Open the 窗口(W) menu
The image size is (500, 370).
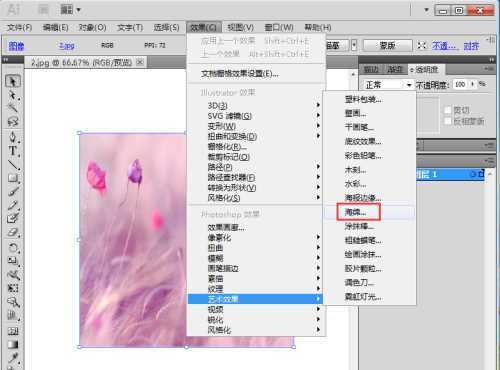coord(279,27)
